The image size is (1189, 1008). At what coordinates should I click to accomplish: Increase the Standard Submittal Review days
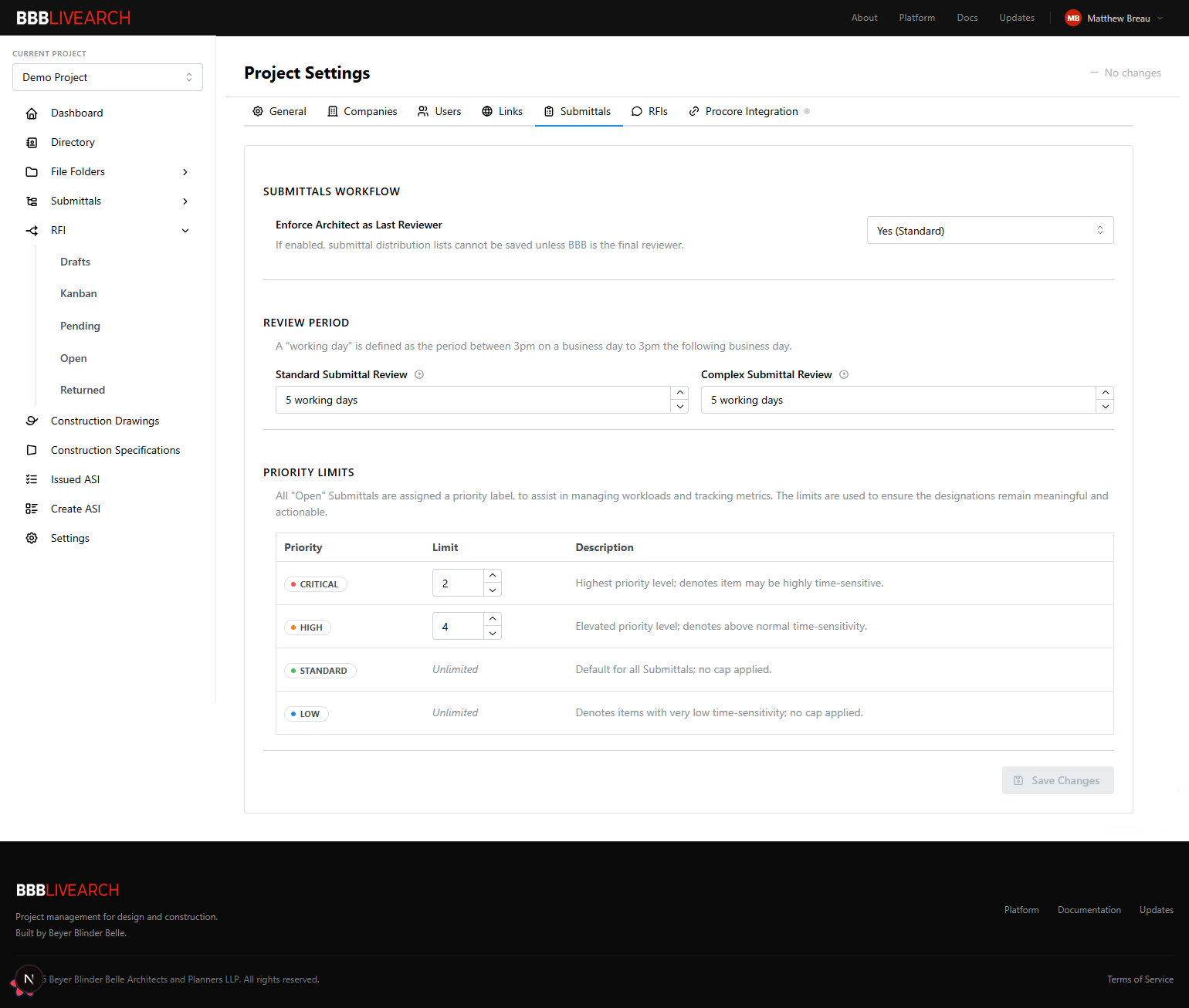680,393
